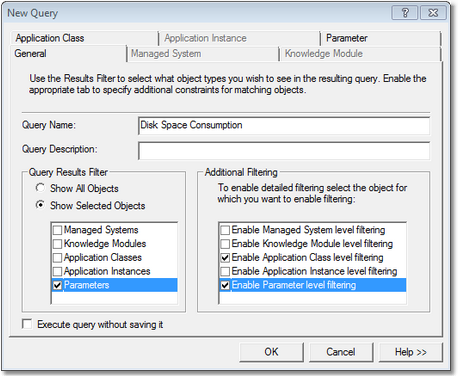This screenshot has height=378, width=458.
Task: Switch to the Application Class tab
Action: tap(50, 38)
